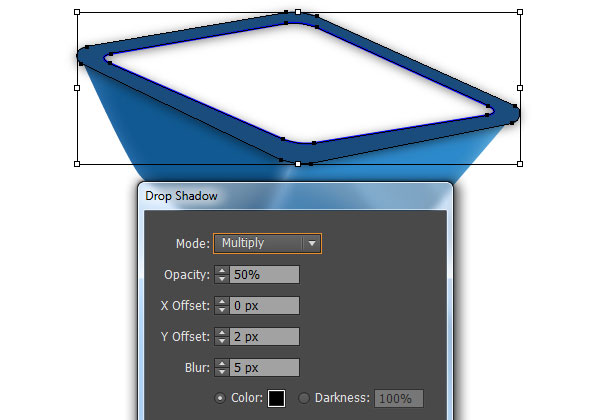Viewport: 600px width, 420px height.
Task: Increase Y Offset with stepper up arrow
Action: (x=222, y=332)
